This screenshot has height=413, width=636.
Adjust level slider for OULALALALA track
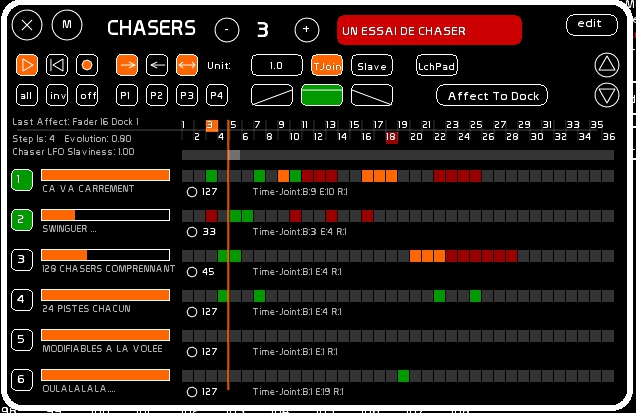pos(105,375)
